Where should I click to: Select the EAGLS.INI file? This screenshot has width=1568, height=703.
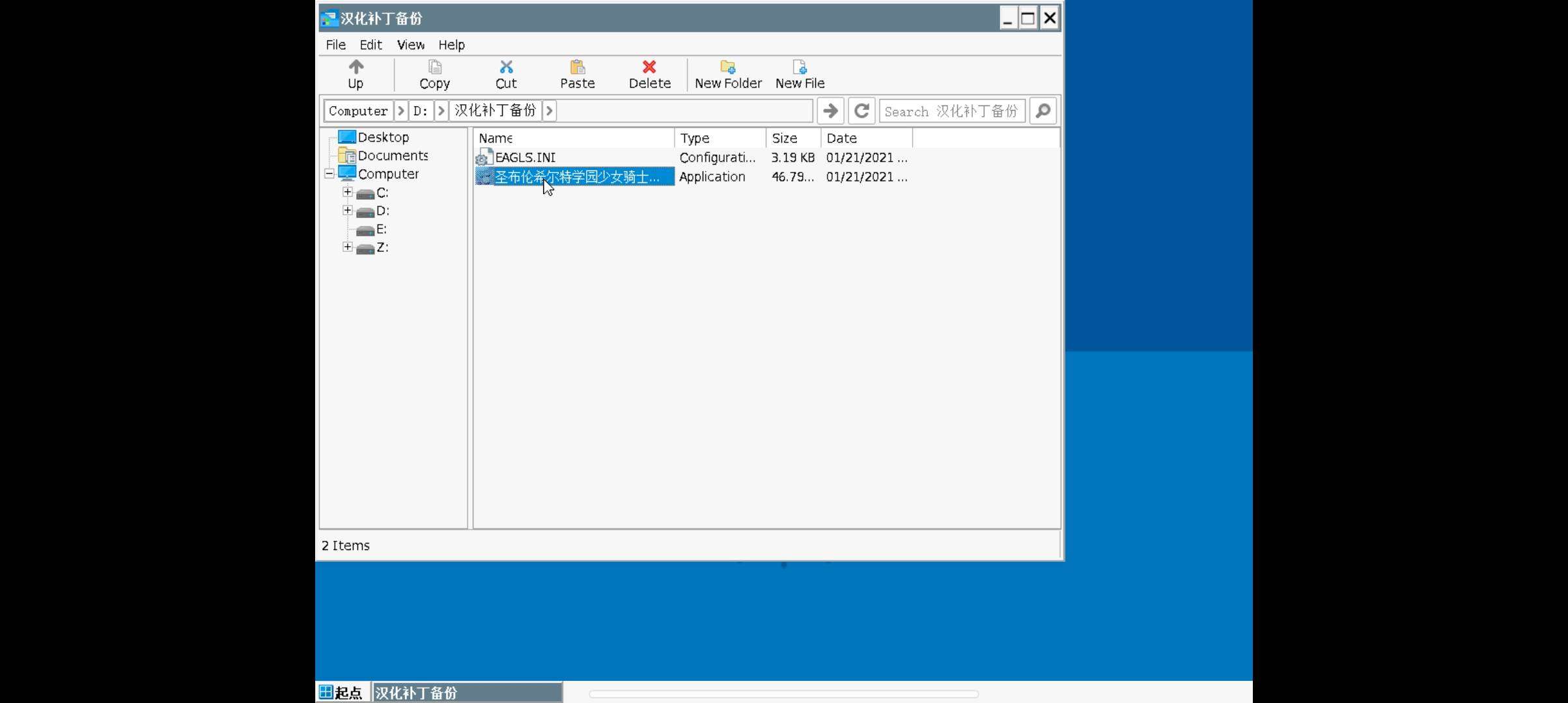coord(525,158)
